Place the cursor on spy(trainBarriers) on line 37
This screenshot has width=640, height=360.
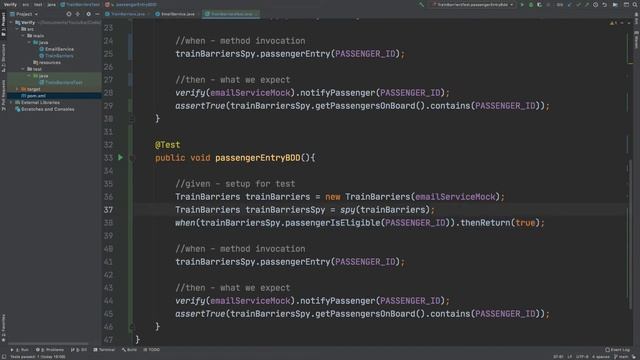point(384,210)
